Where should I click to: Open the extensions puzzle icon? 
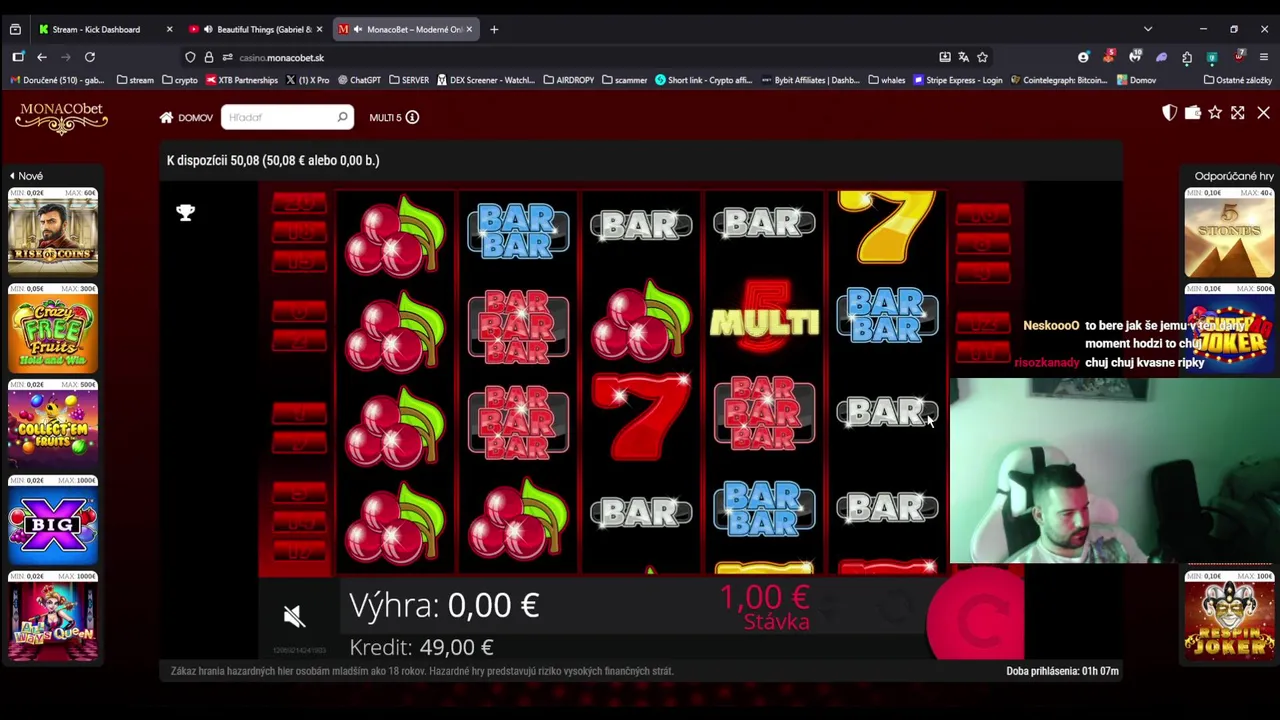1186,57
